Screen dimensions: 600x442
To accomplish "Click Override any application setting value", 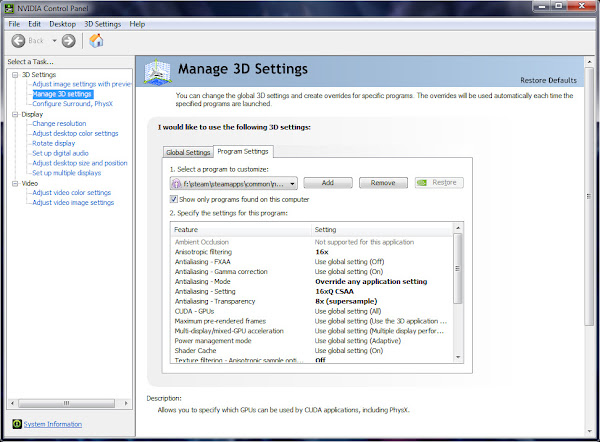I will tap(371, 282).
